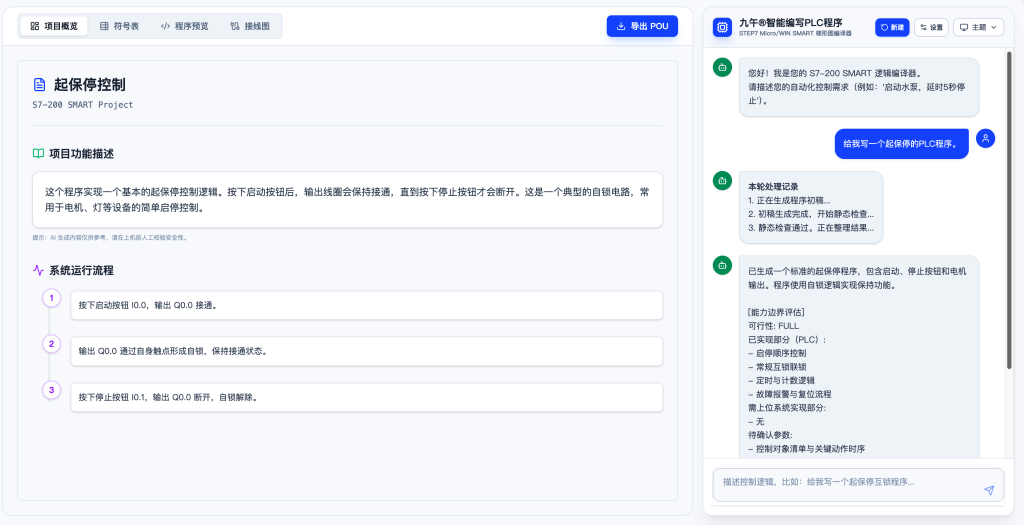The image size is (1024, 525).
Task: Click the AI disclaimer hint below description
Action: 110,238
